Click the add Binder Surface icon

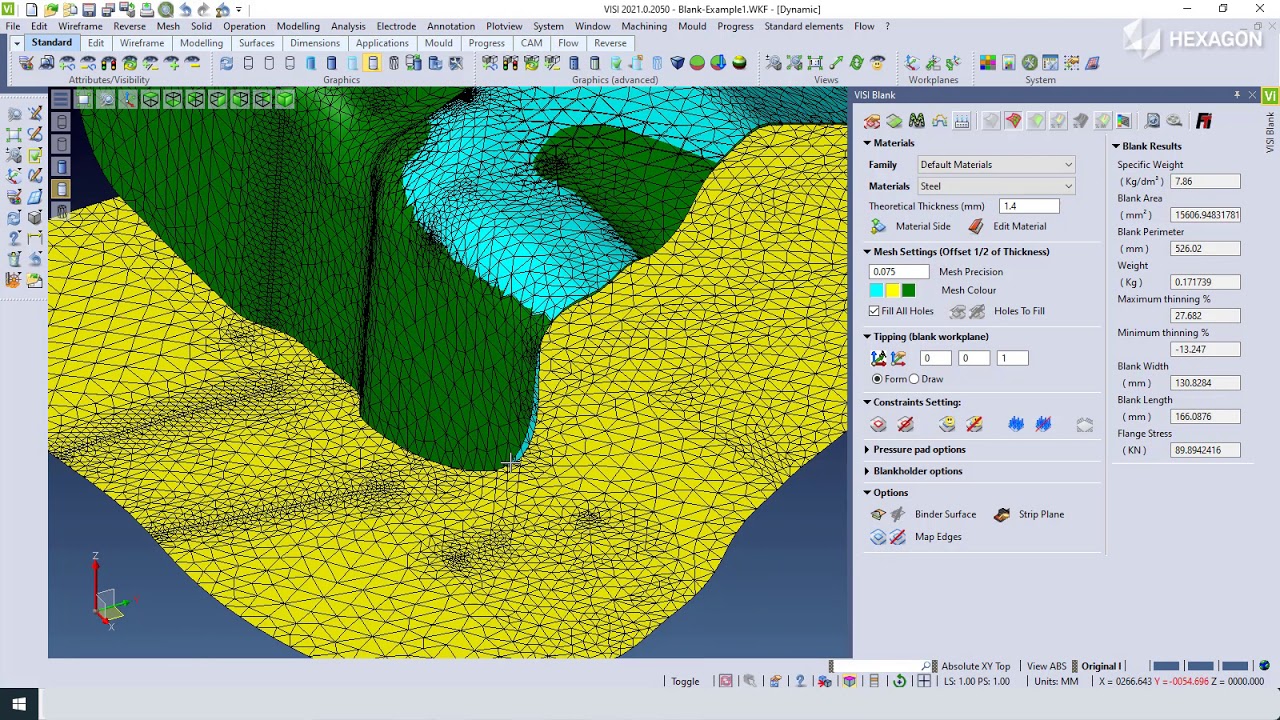pyautogui.click(x=878, y=514)
